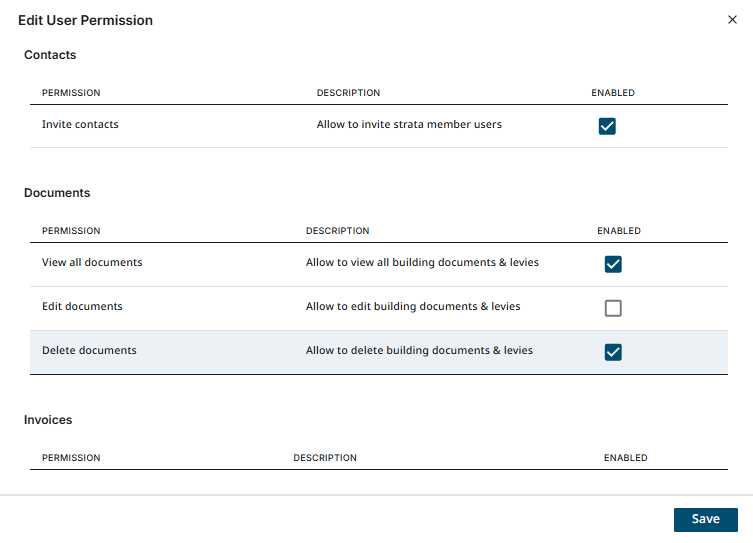The height and width of the screenshot is (543, 753).
Task: Click PERMISSION column header in Contacts table
Action: [71, 93]
